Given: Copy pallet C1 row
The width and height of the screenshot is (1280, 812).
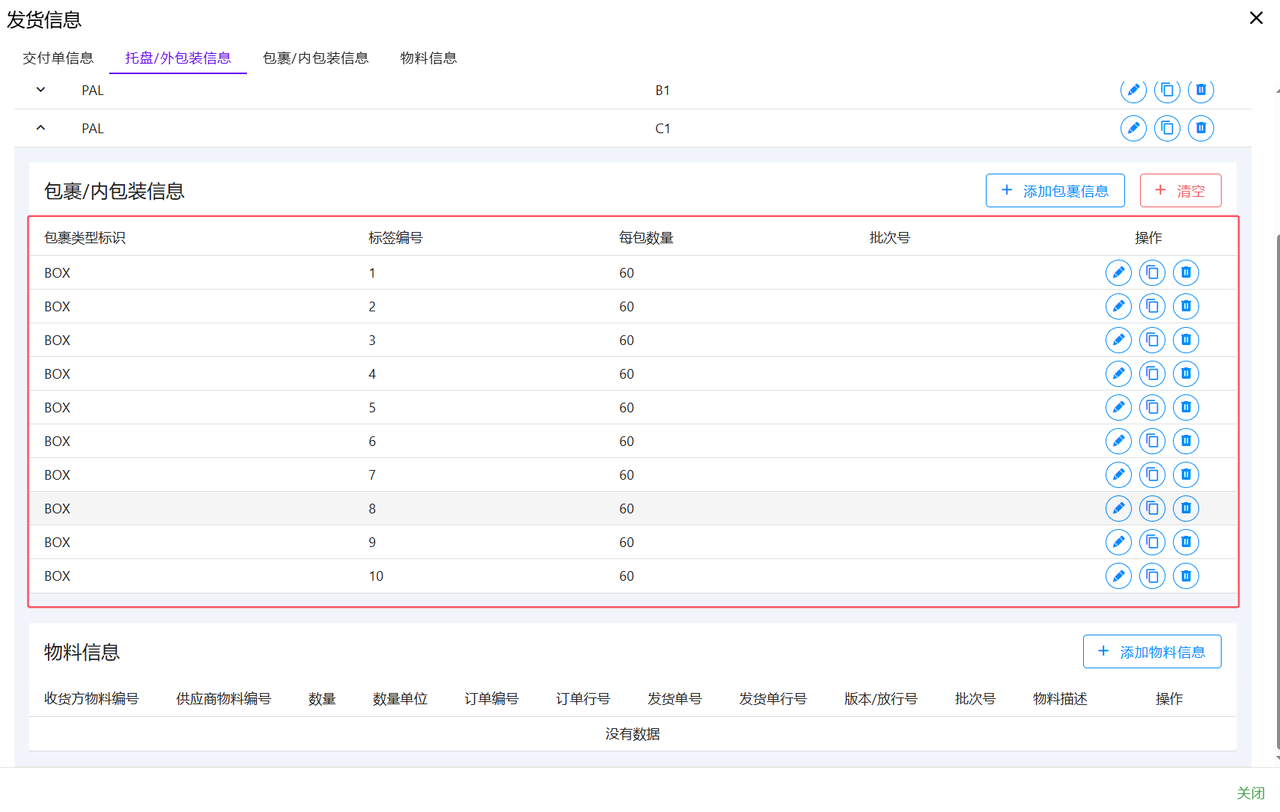Looking at the screenshot, I should pos(1167,128).
